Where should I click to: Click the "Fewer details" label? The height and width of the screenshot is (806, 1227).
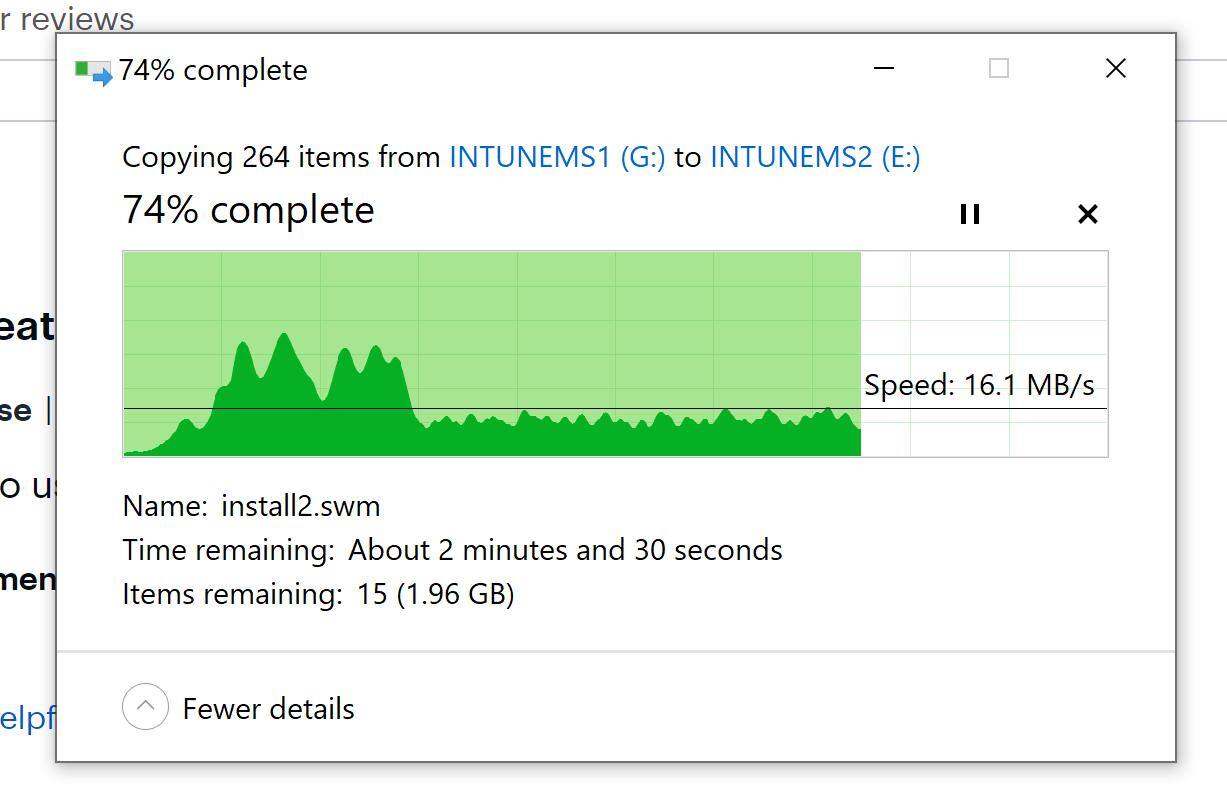pos(268,709)
